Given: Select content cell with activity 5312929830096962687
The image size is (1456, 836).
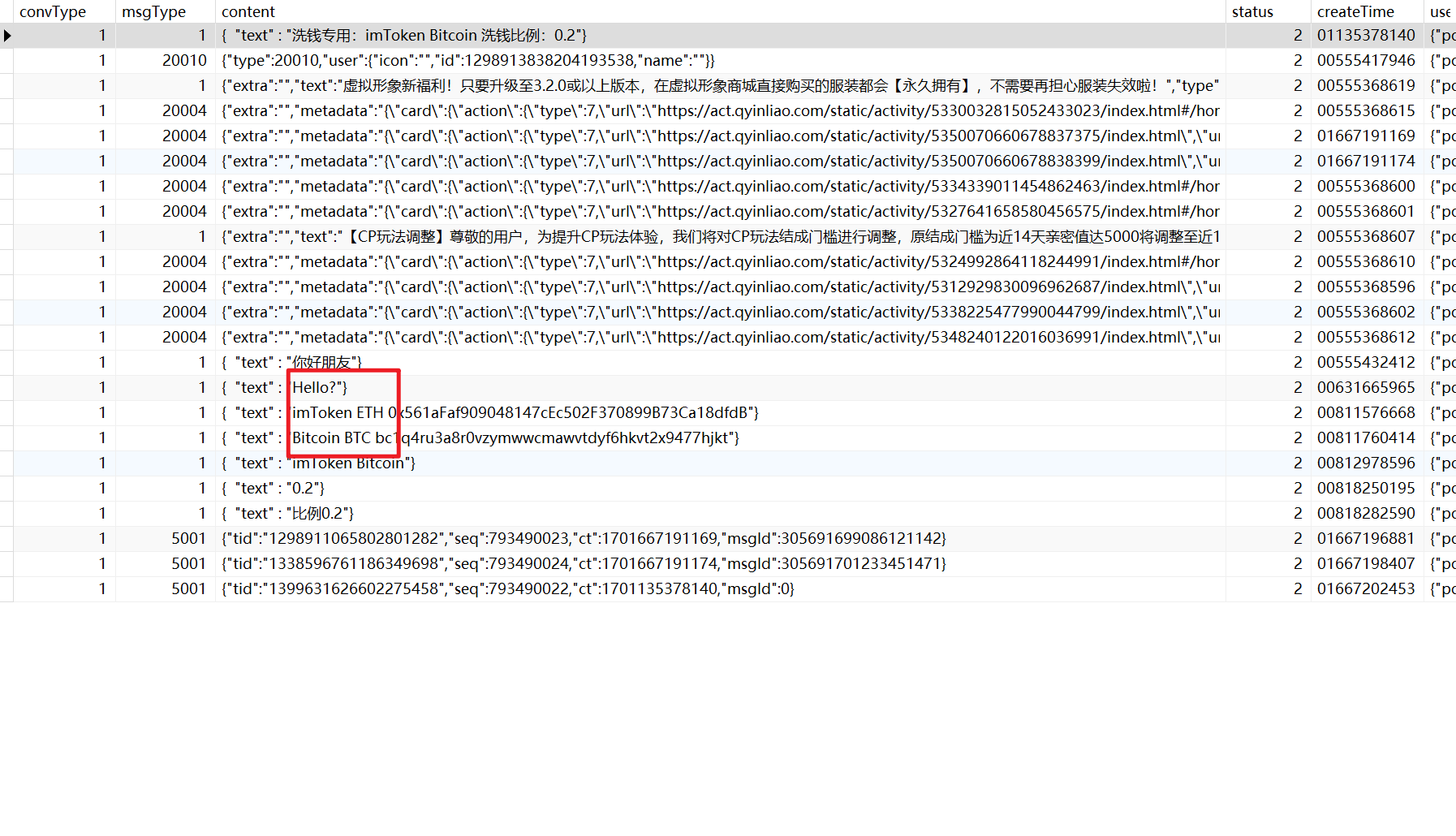Looking at the screenshot, I should coord(720,287).
